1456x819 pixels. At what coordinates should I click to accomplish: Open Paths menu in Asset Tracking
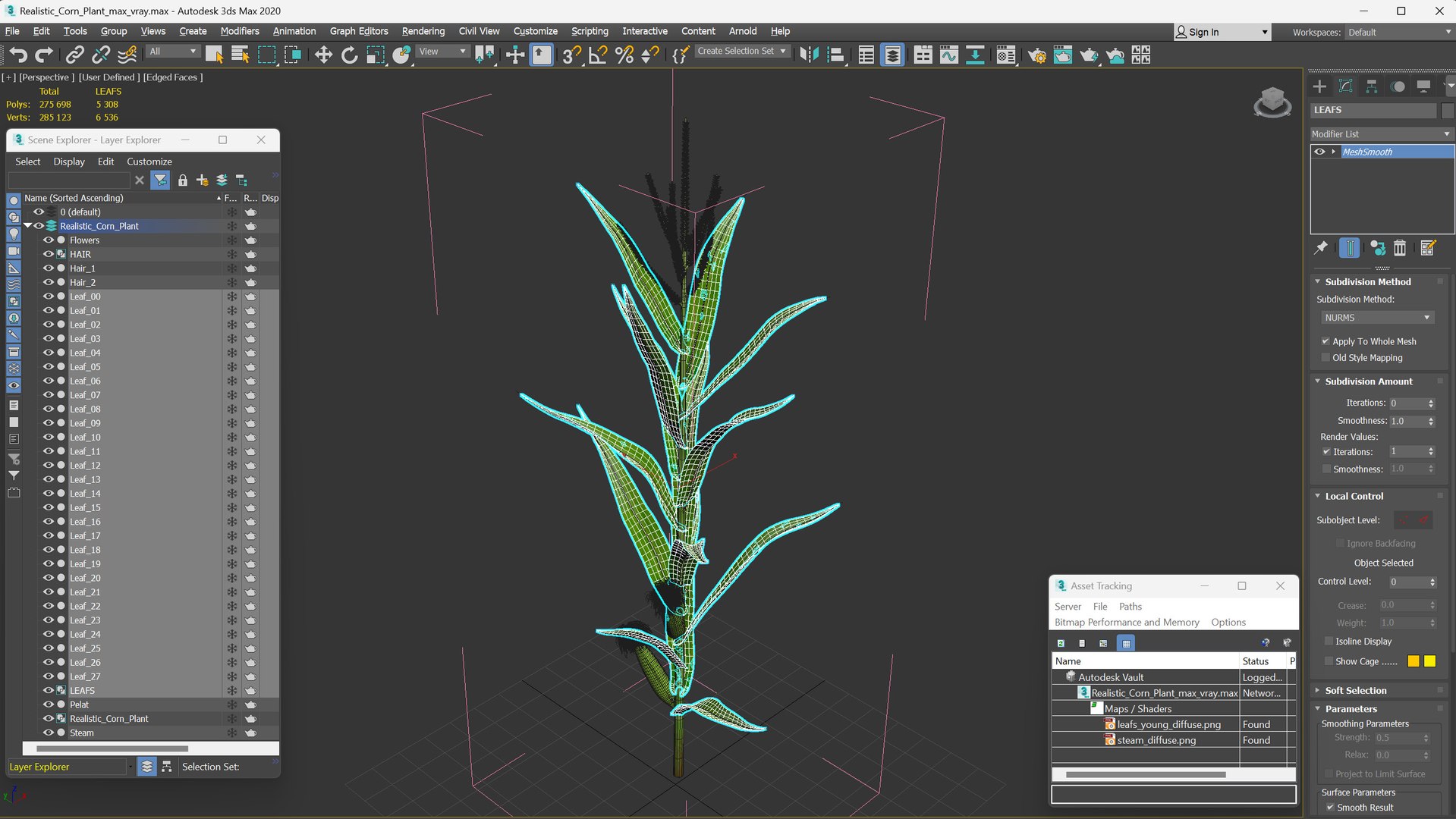pos(1130,607)
